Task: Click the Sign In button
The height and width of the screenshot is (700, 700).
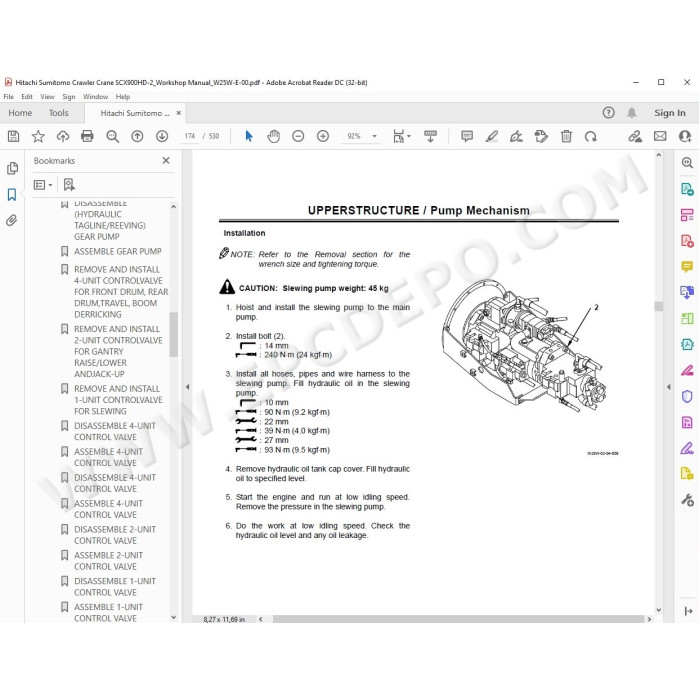Action: tap(670, 113)
